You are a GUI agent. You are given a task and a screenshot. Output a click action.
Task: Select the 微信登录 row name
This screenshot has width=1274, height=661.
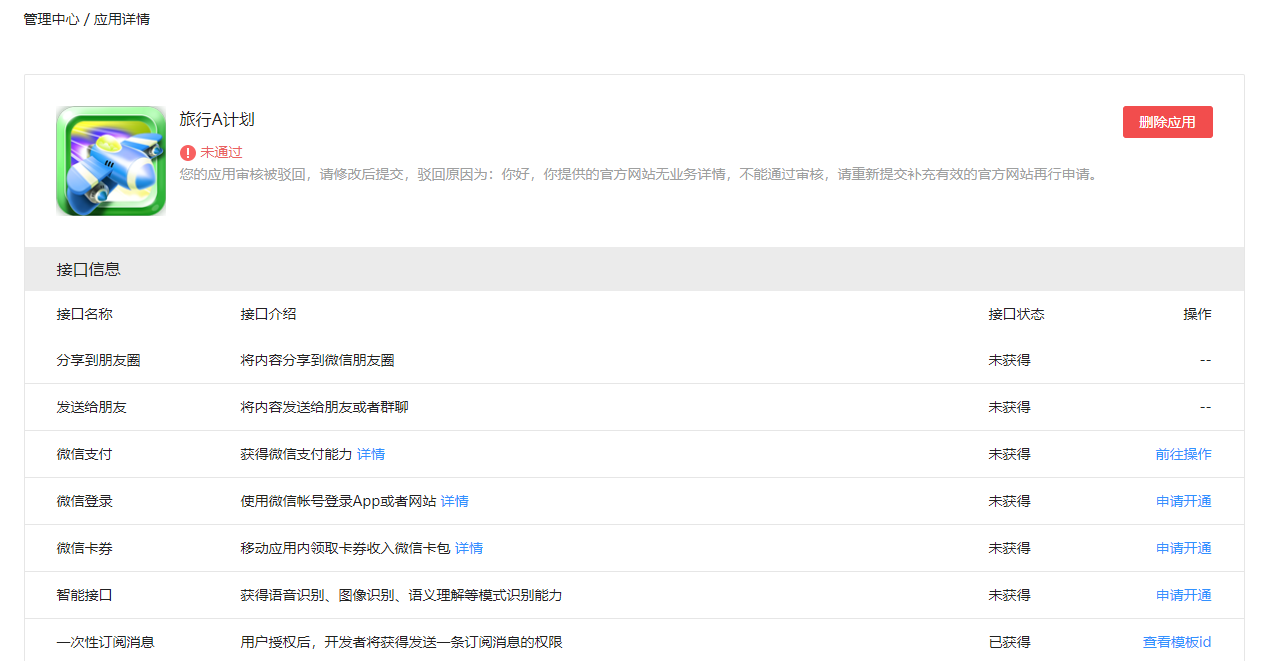tap(85, 501)
